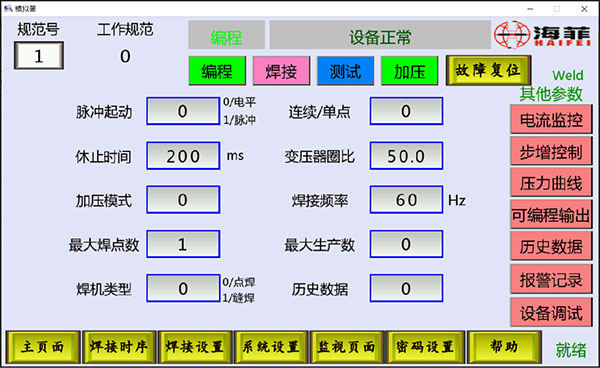Go to 主页面 main page tab
The image size is (600, 368).
[43, 347]
